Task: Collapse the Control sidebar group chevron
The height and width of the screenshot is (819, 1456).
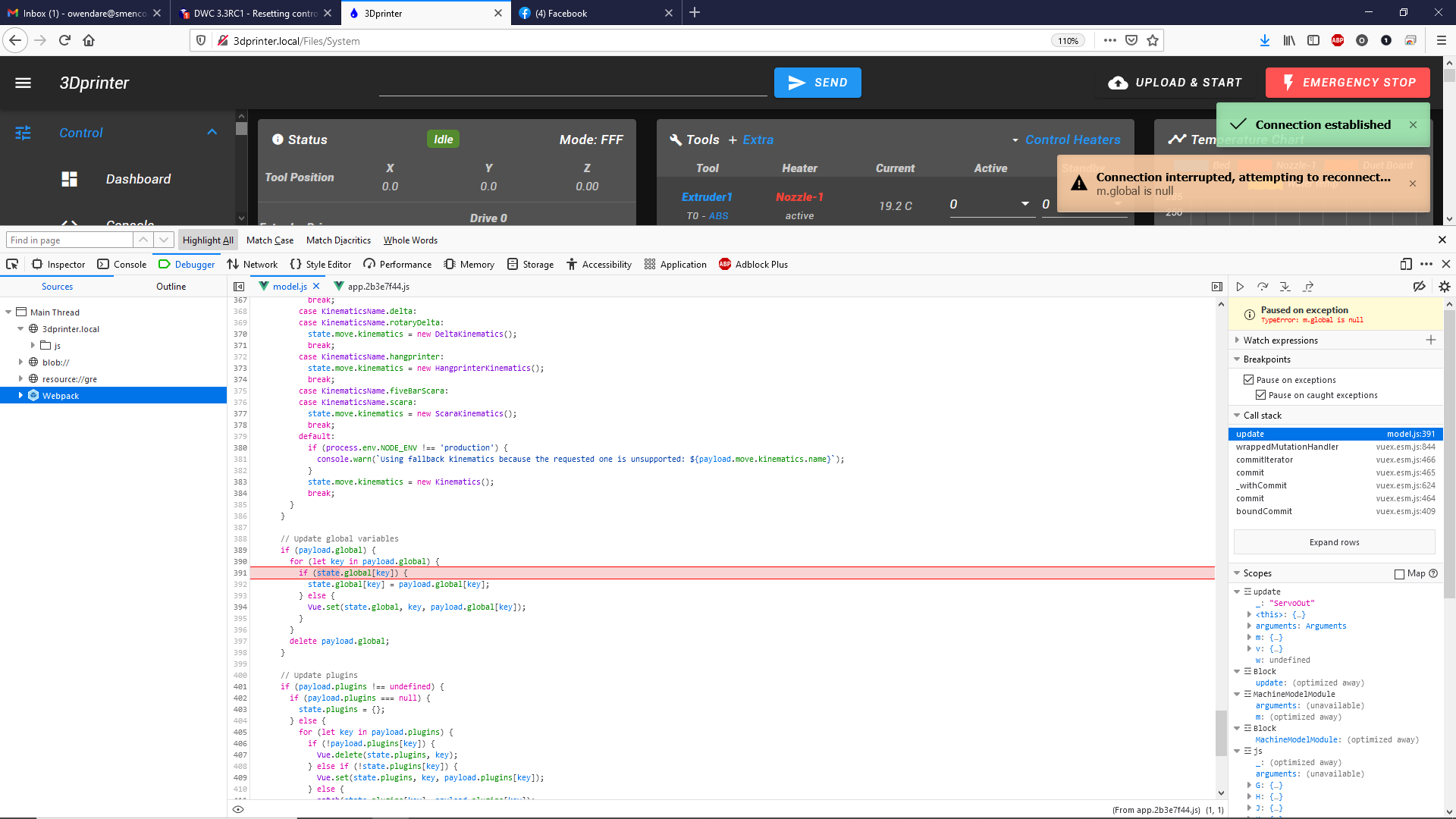Action: [212, 133]
